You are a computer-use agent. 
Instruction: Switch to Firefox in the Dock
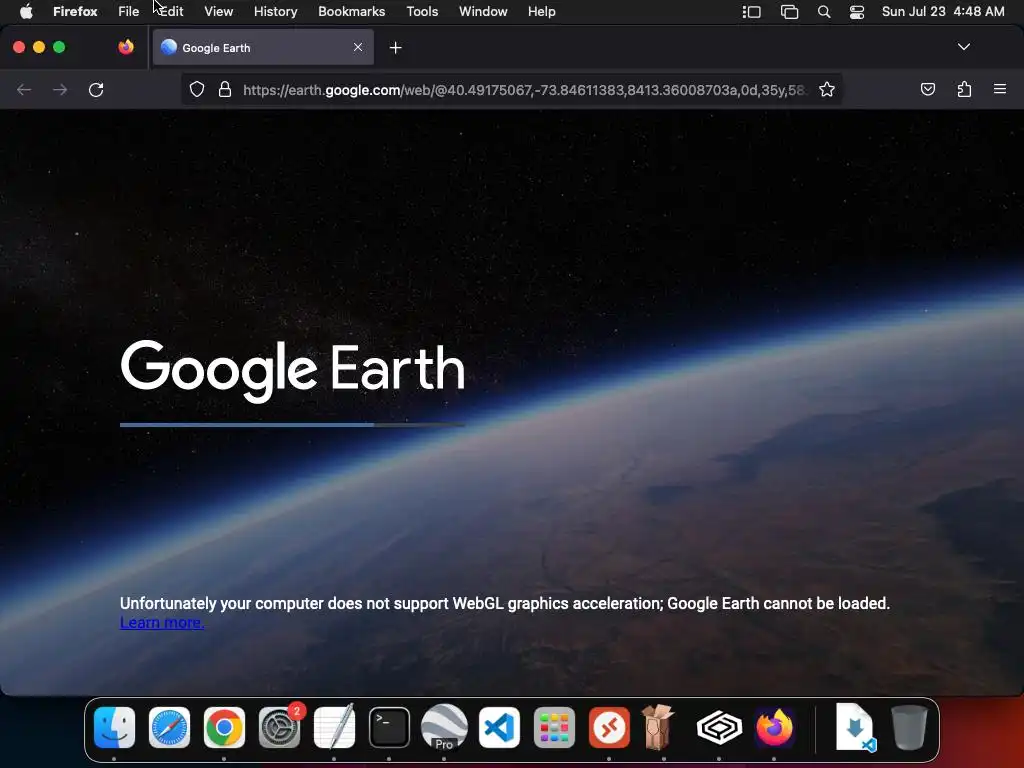(775, 728)
